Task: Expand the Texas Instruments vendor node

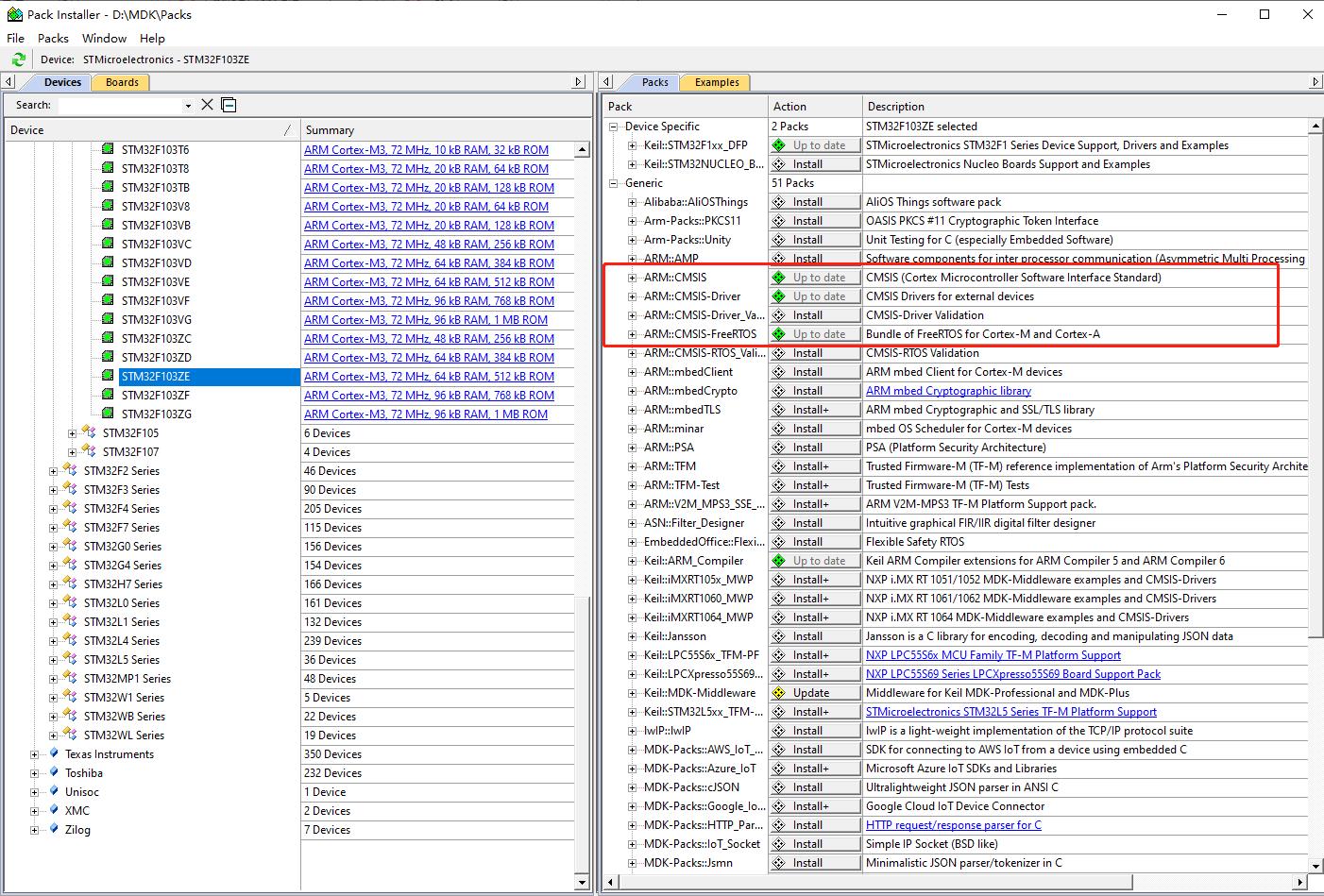Action: coord(35,754)
